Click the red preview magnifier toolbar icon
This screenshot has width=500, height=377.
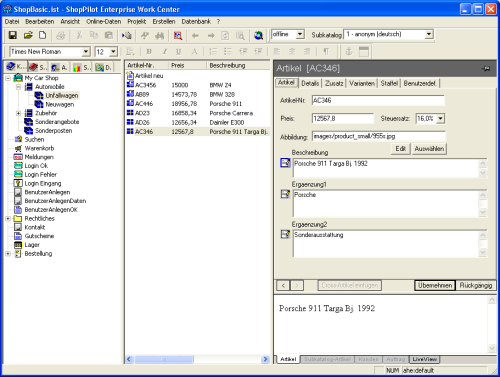click(178, 35)
